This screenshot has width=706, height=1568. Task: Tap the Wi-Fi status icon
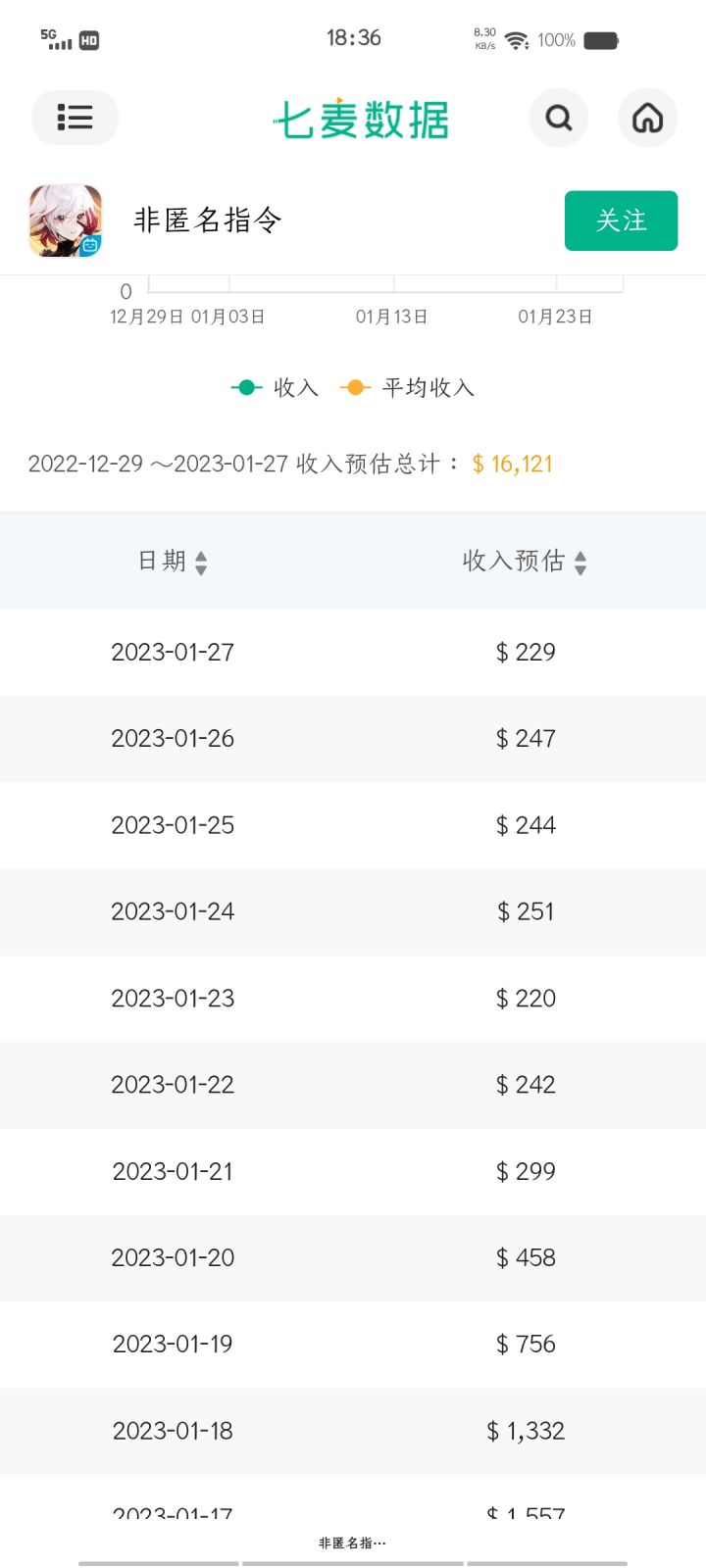pos(517,40)
